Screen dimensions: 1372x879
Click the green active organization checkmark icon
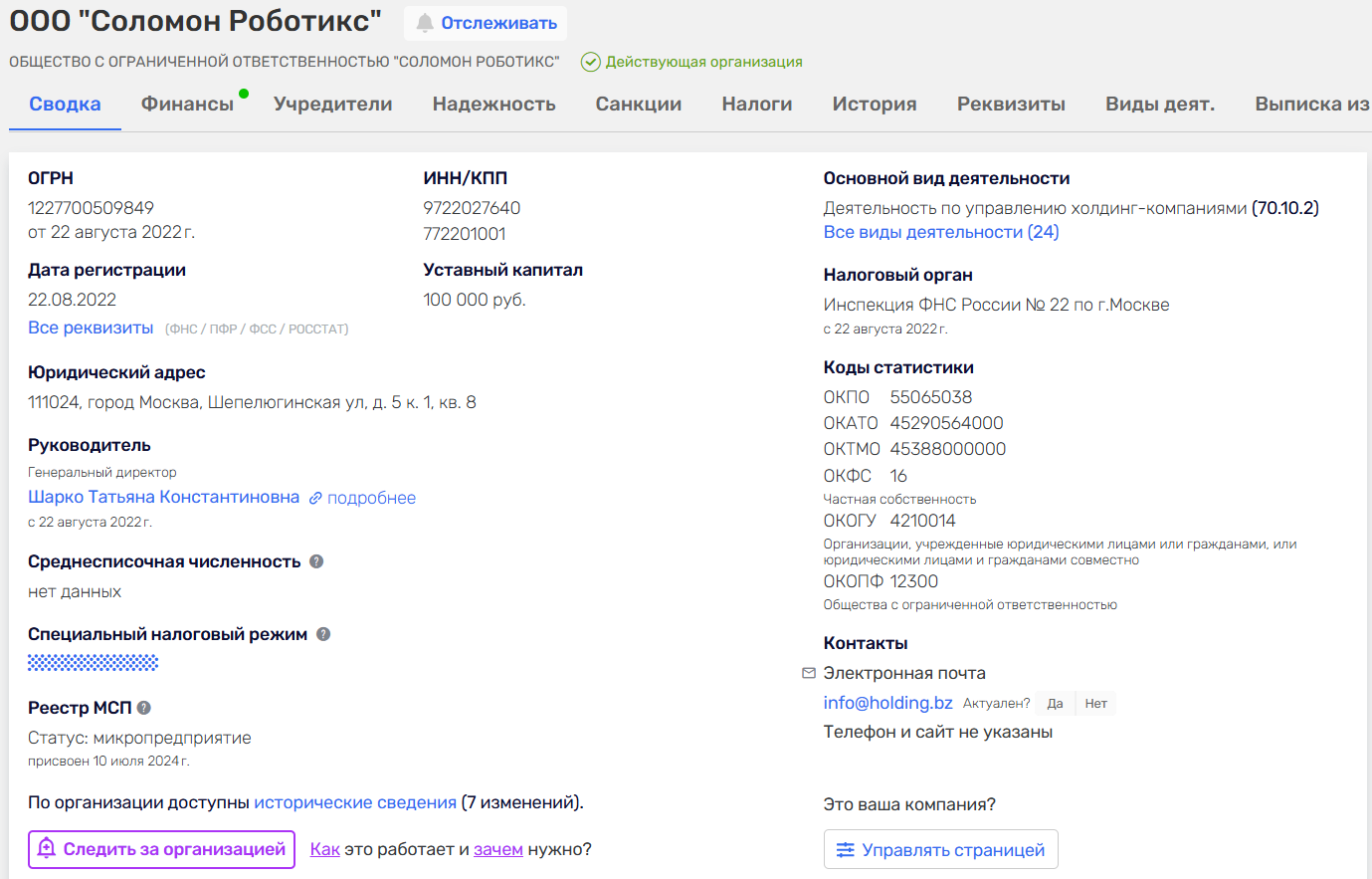coord(590,62)
